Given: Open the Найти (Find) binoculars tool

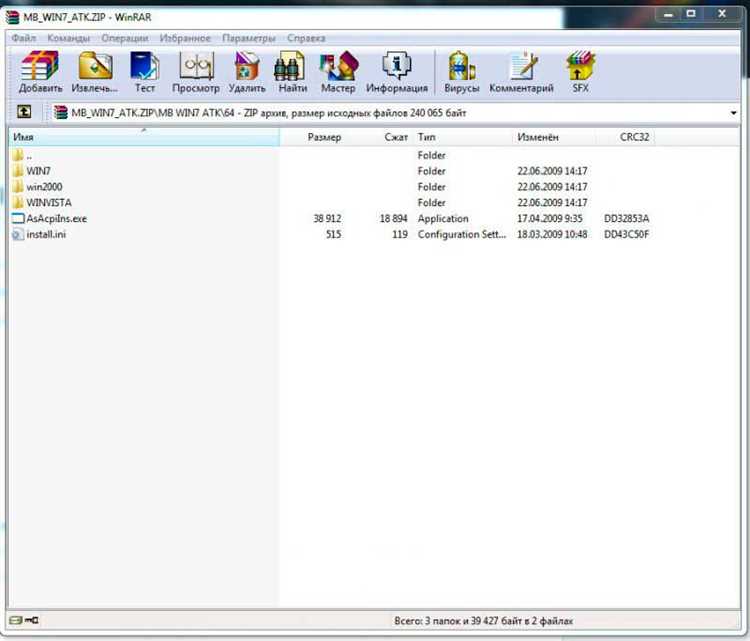Looking at the screenshot, I should click(x=289, y=66).
